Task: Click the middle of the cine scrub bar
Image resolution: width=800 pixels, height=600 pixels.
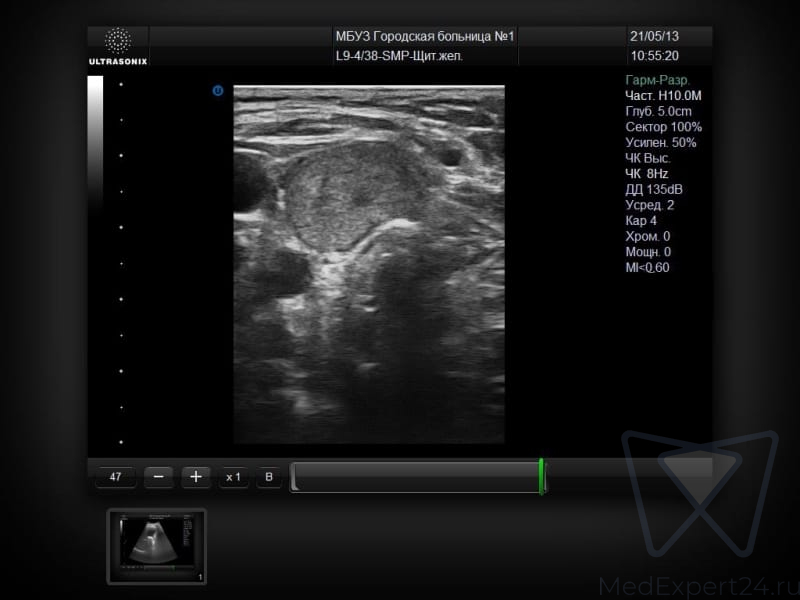Action: coord(415,478)
